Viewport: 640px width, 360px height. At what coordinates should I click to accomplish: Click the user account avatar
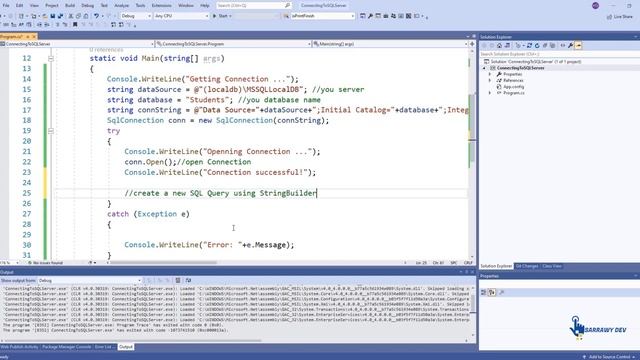(x=596, y=5)
